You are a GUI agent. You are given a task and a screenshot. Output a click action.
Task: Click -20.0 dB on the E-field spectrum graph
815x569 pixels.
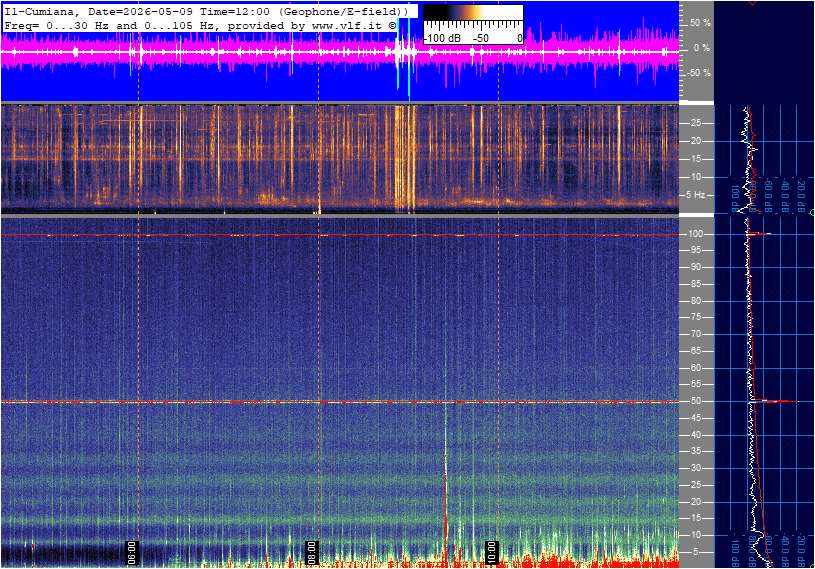click(x=801, y=550)
